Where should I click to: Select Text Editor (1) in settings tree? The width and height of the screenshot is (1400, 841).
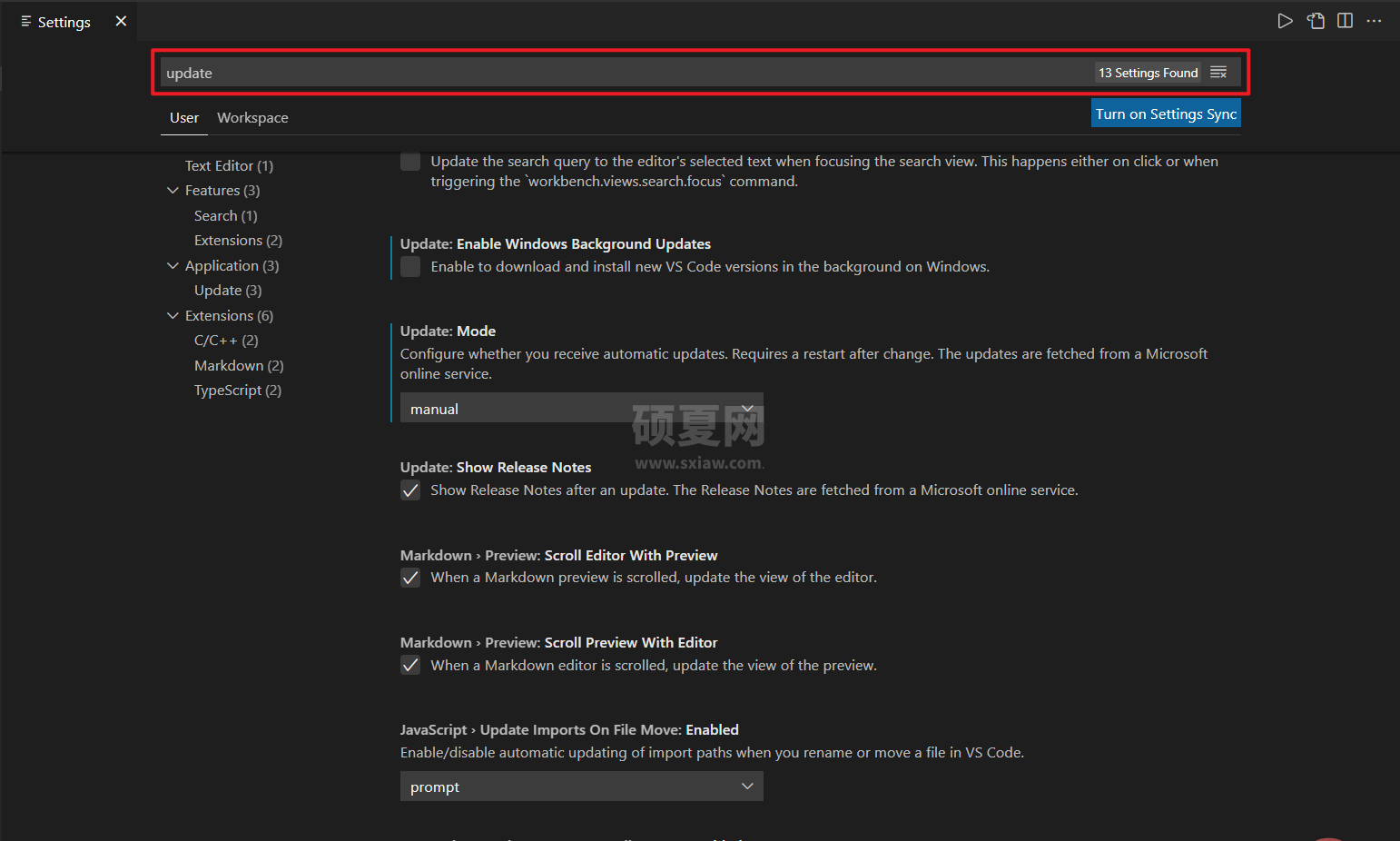click(x=229, y=166)
